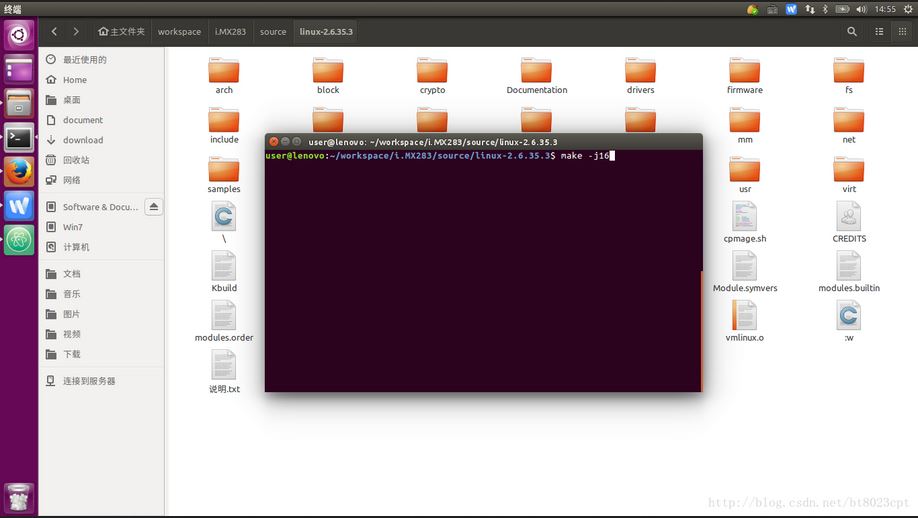
Task: Open Home in the sidebar
Action: 101,80
